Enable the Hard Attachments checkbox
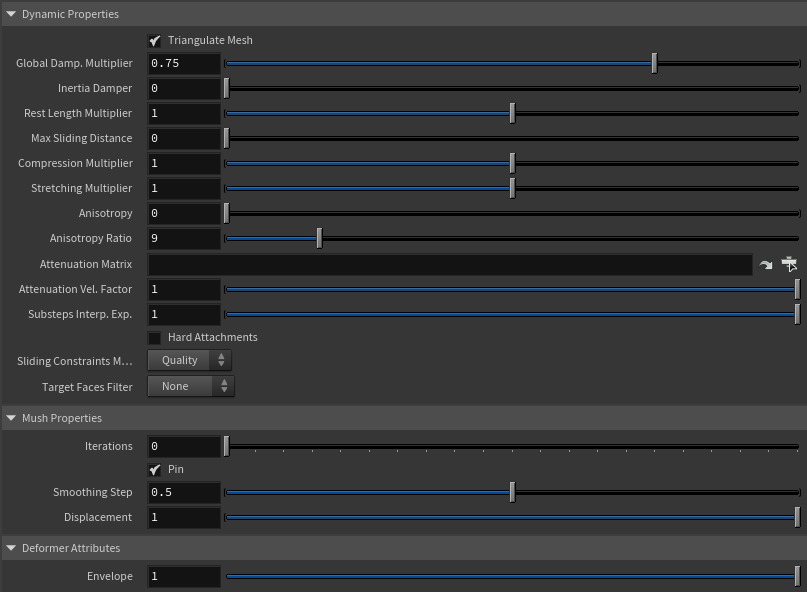Screen dimensions: 807x592 point(154,338)
